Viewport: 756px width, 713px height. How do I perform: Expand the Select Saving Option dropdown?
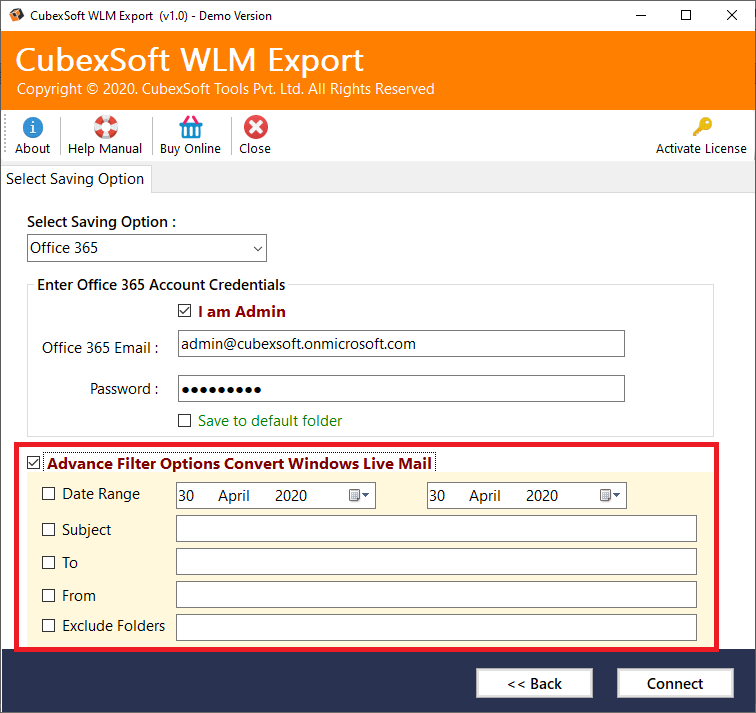coord(258,248)
